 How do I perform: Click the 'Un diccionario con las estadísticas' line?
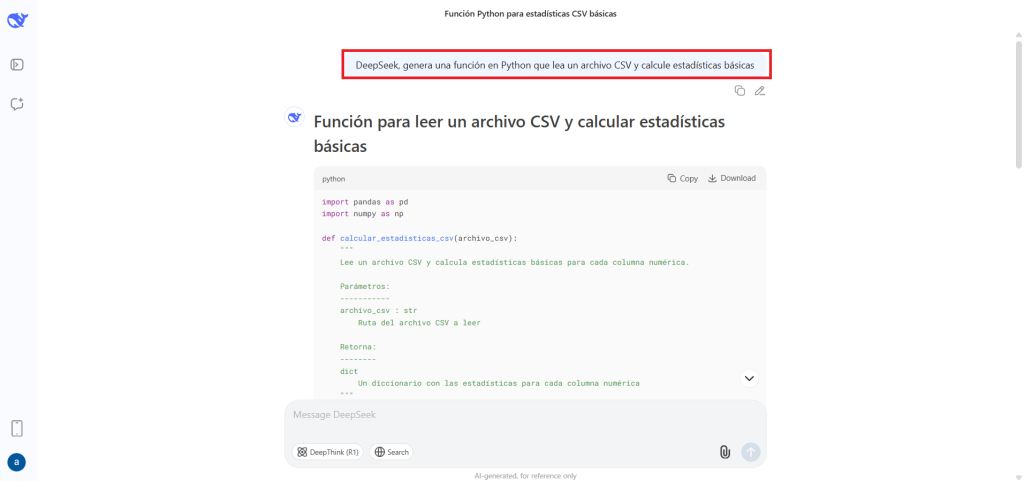[x=499, y=383]
